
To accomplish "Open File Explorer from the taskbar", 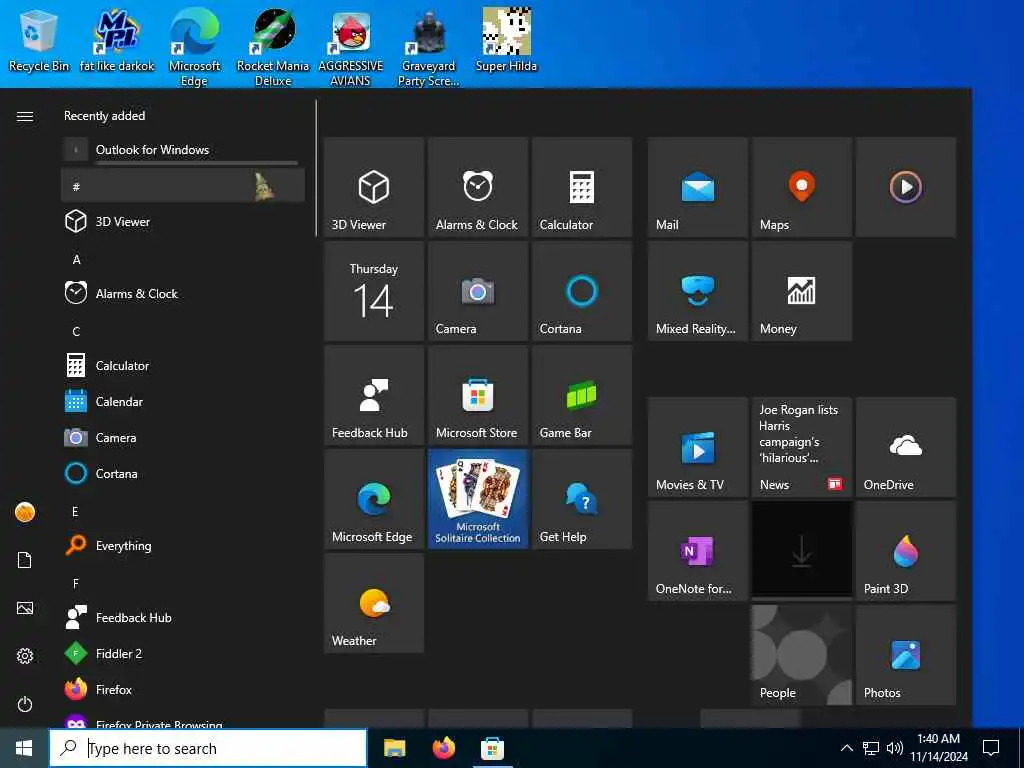I will pyautogui.click(x=394, y=748).
